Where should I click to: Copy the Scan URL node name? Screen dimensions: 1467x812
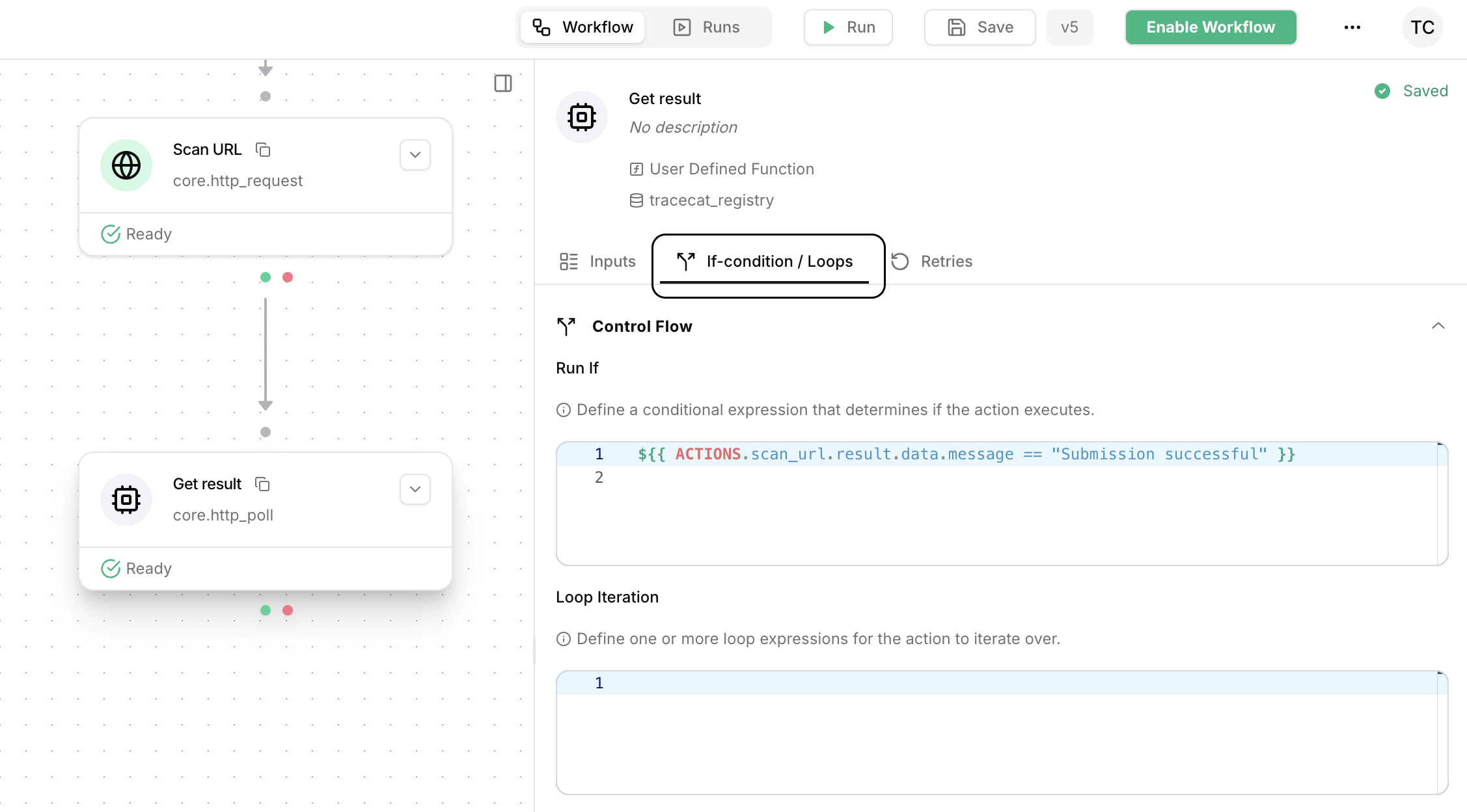263,150
